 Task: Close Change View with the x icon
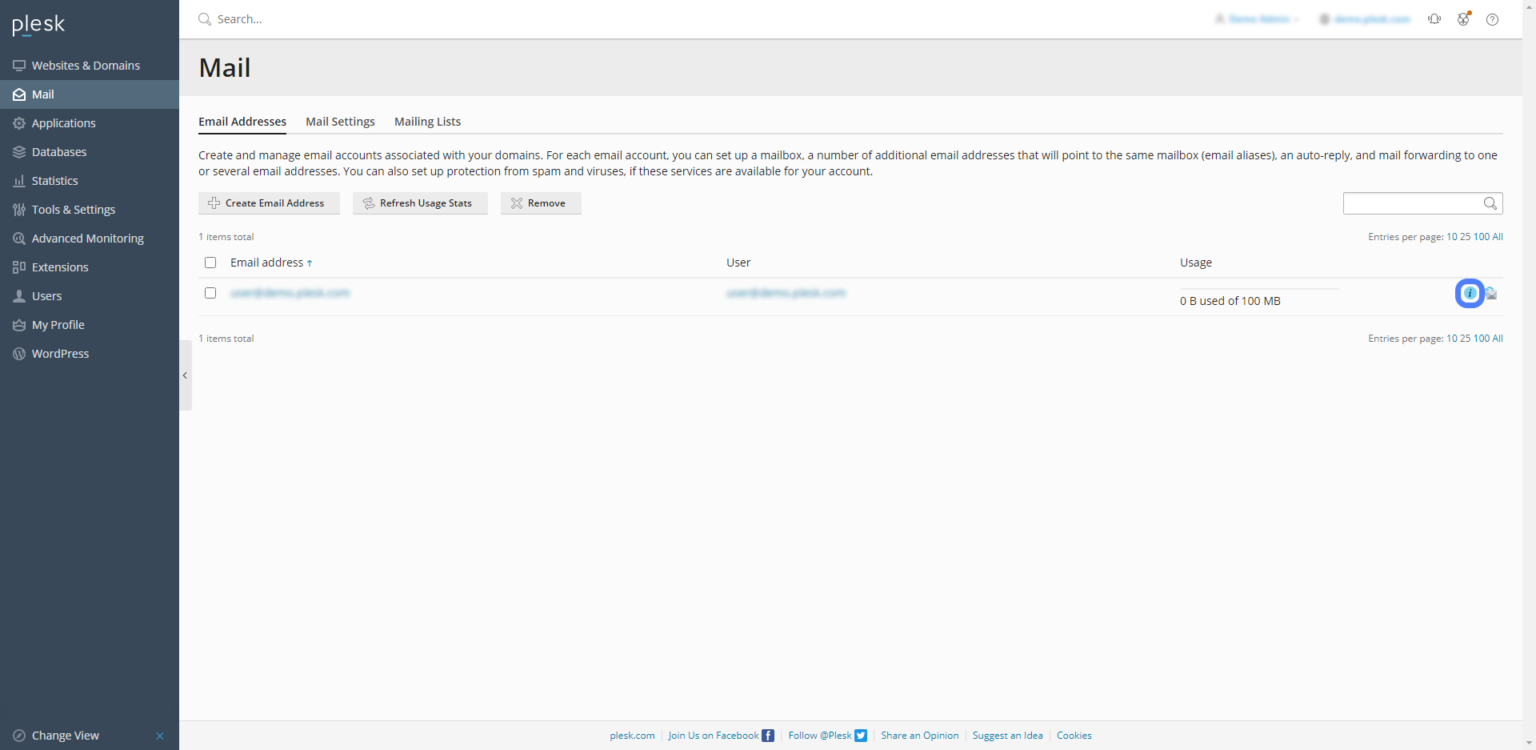tap(160, 736)
